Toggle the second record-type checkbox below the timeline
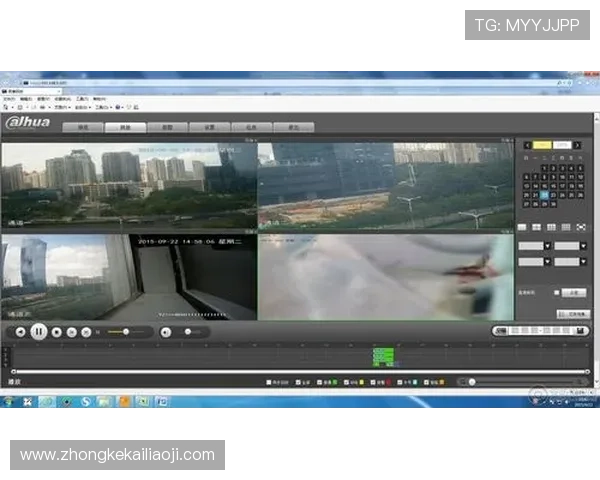Image resolution: width=600 pixels, height=480 pixels. click(296, 382)
